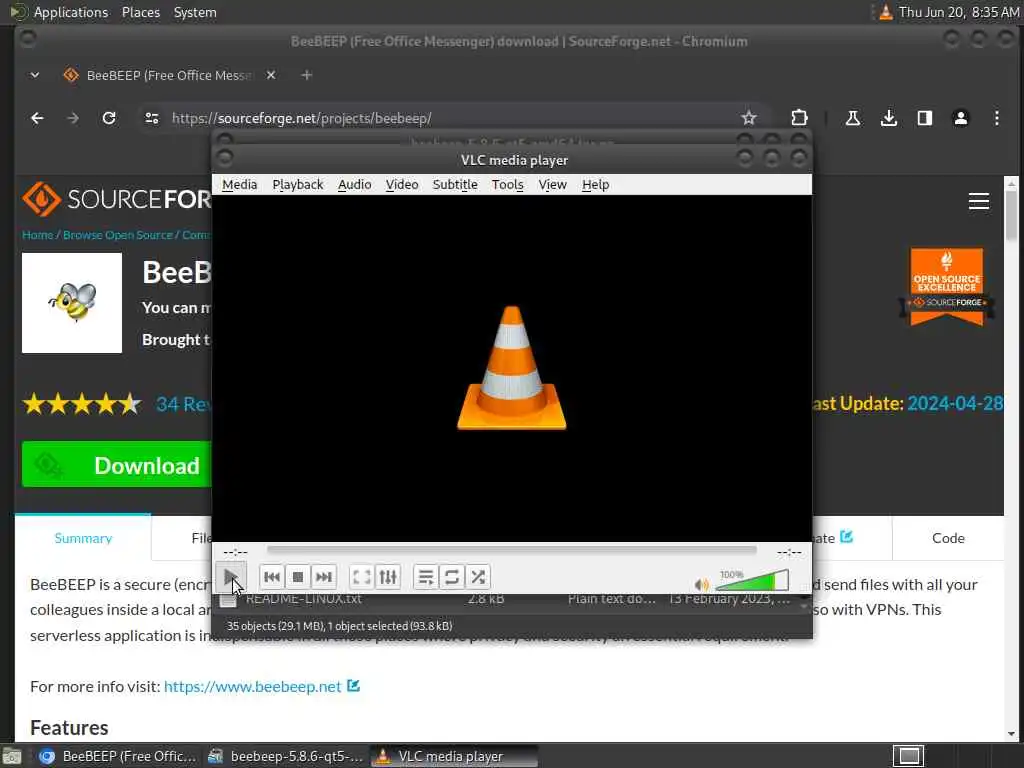
Task: Open the System menu
Action: click(195, 12)
